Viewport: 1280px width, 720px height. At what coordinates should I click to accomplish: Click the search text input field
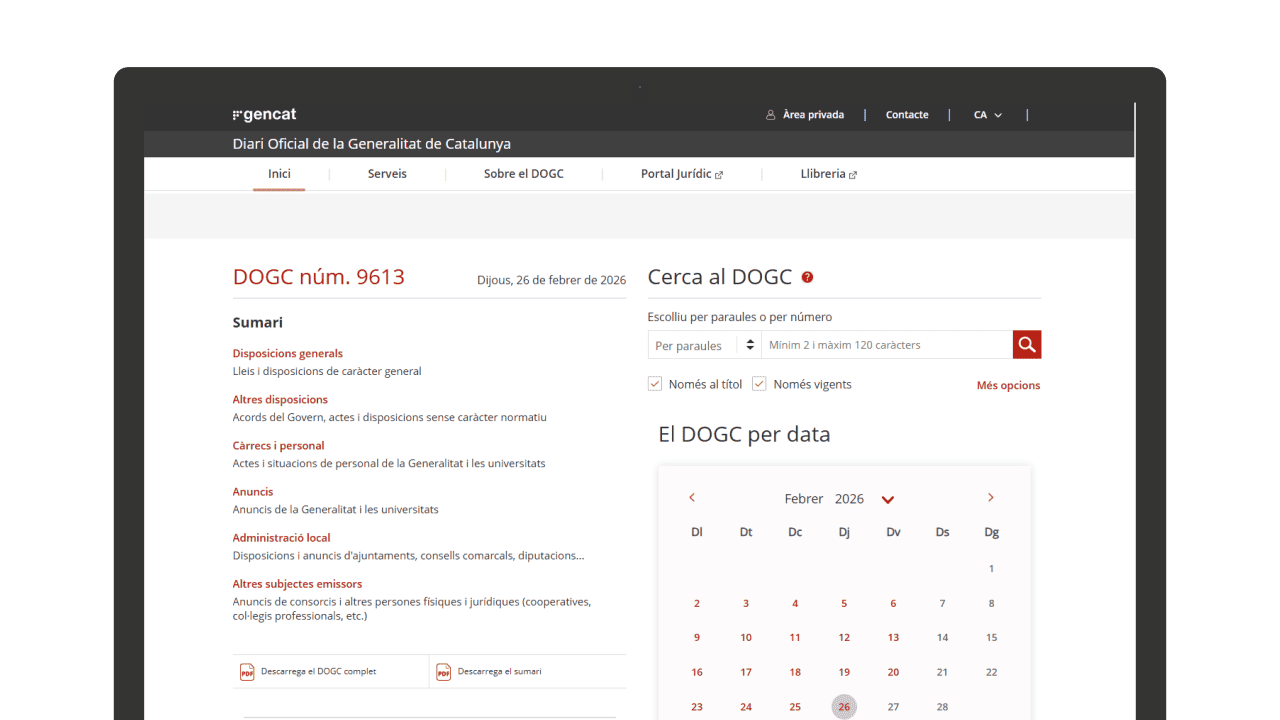(886, 345)
